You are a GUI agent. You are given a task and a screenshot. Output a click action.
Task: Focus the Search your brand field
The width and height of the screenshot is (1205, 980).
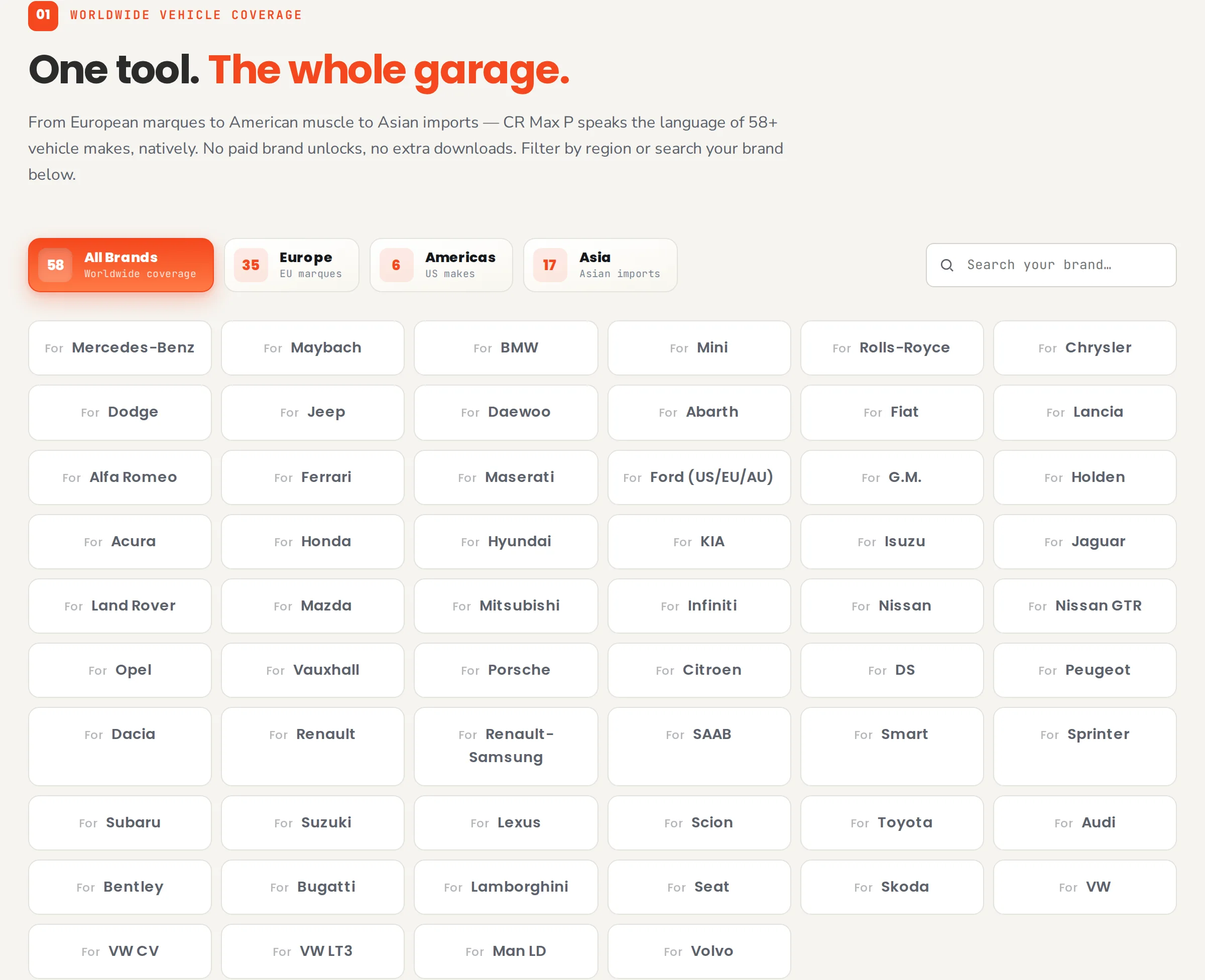click(1051, 265)
